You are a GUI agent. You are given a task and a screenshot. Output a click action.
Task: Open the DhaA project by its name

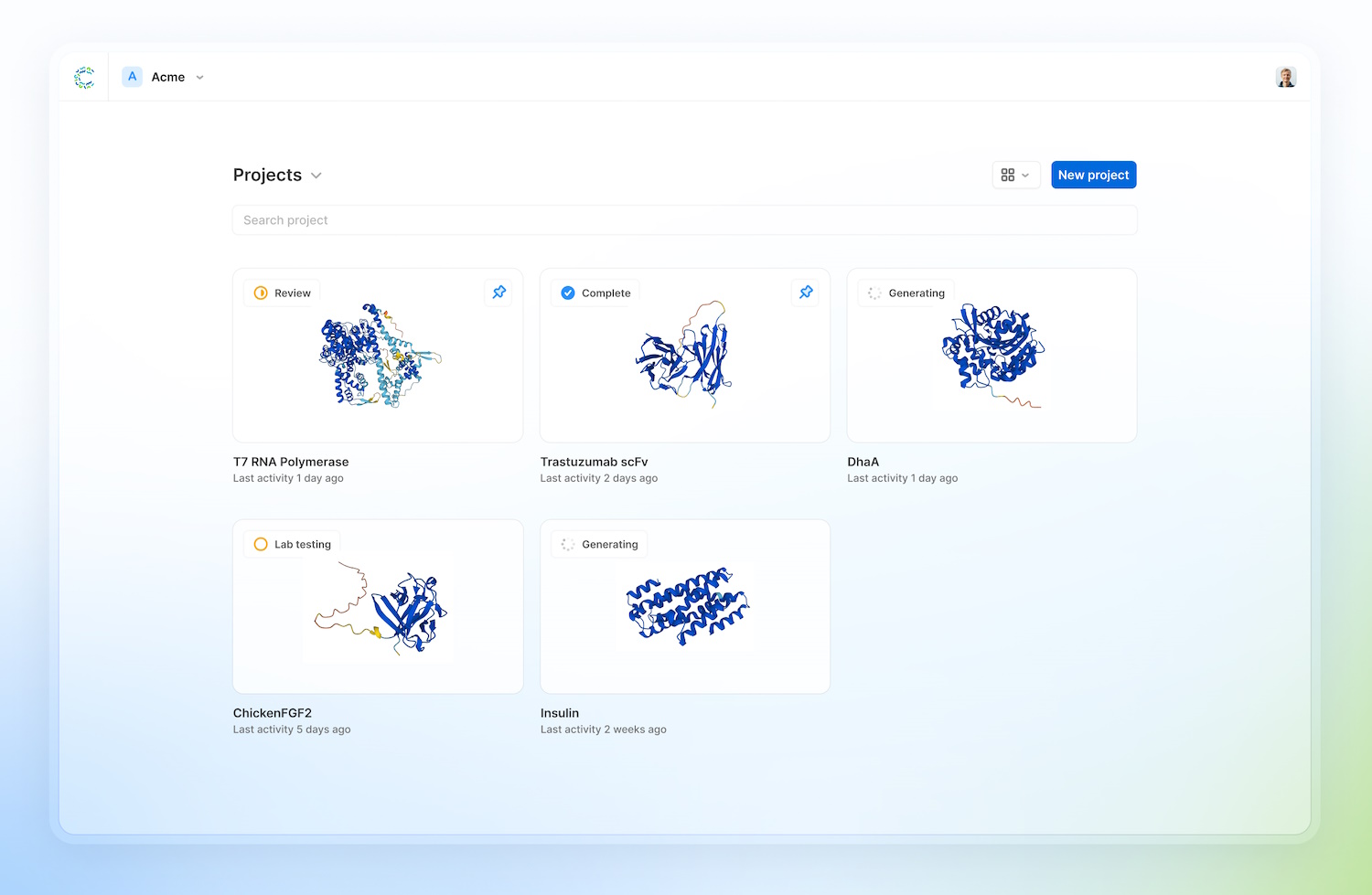(863, 462)
